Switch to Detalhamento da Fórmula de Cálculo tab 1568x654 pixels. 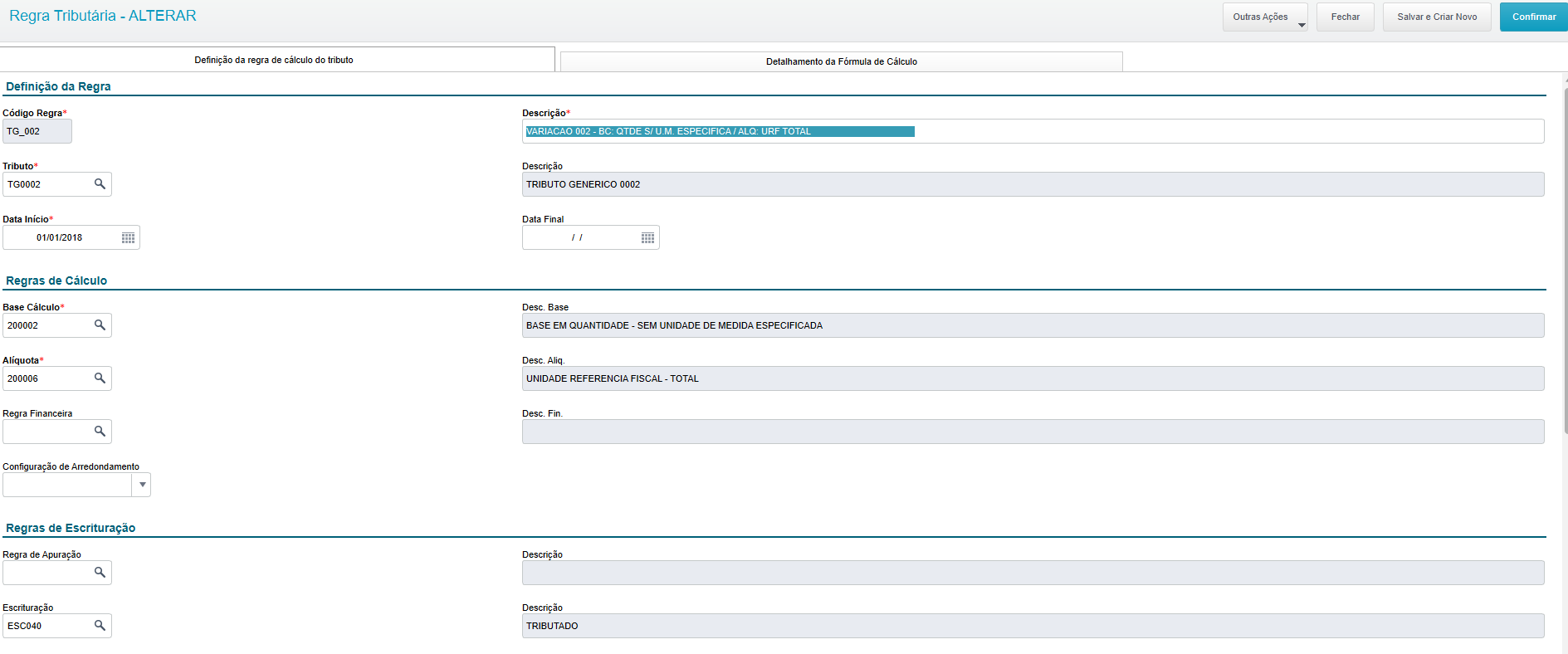click(841, 61)
